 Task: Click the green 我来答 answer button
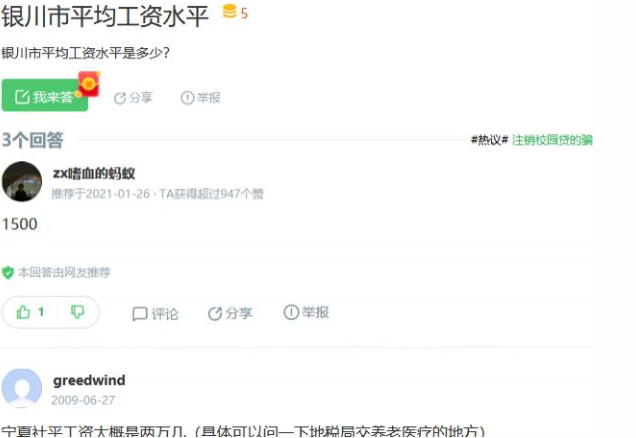45,96
